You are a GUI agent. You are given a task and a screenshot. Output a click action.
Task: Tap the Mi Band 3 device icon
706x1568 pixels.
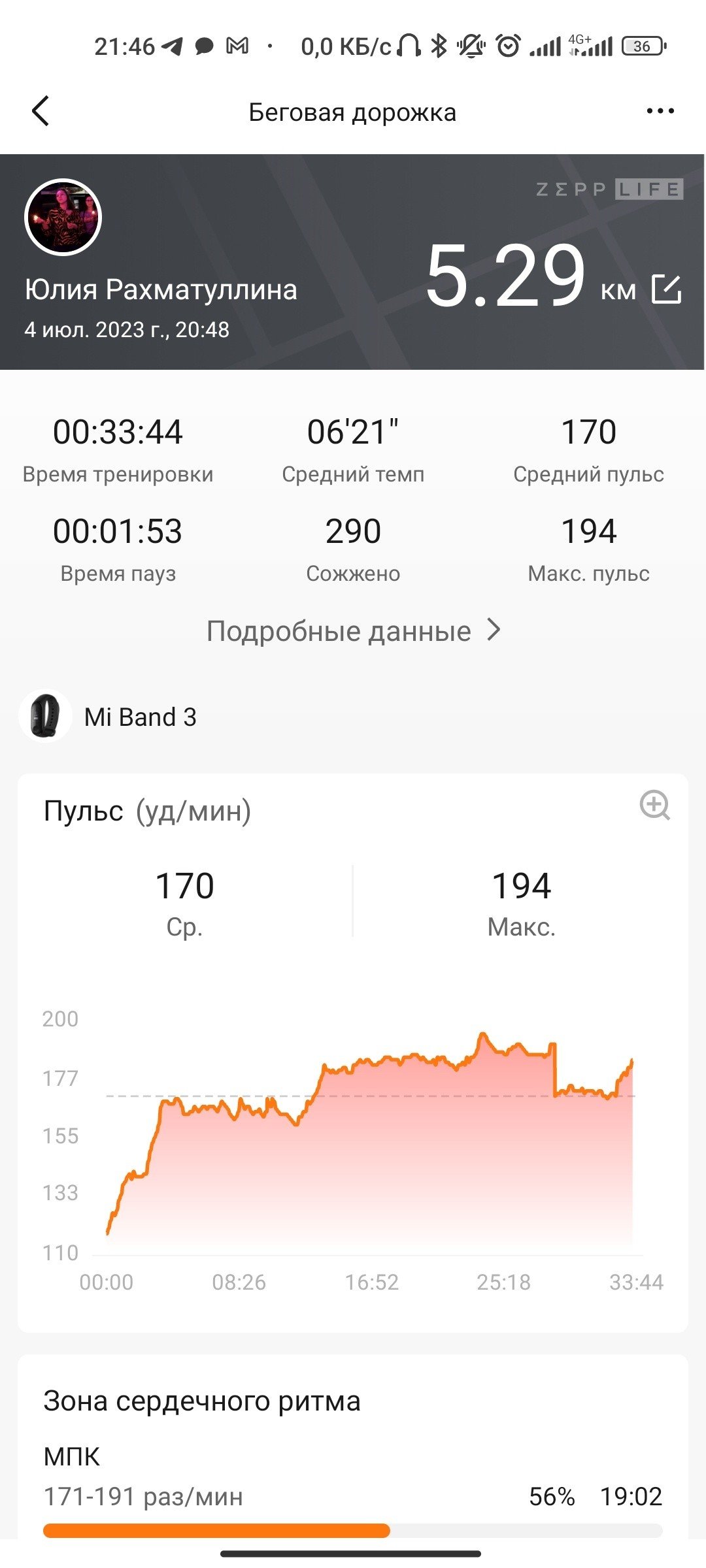[x=45, y=717]
